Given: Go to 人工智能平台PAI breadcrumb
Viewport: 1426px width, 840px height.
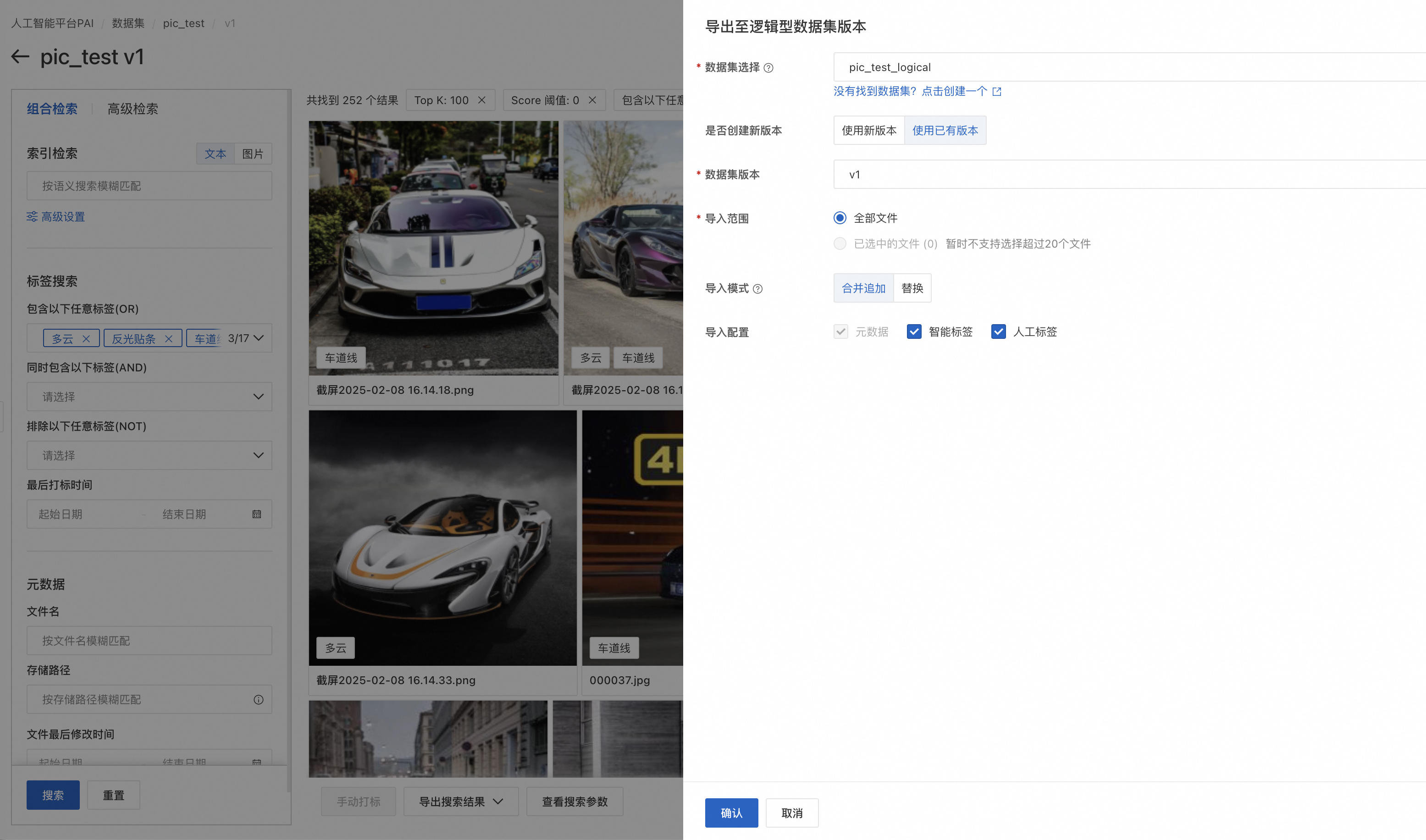Looking at the screenshot, I should 53,23.
